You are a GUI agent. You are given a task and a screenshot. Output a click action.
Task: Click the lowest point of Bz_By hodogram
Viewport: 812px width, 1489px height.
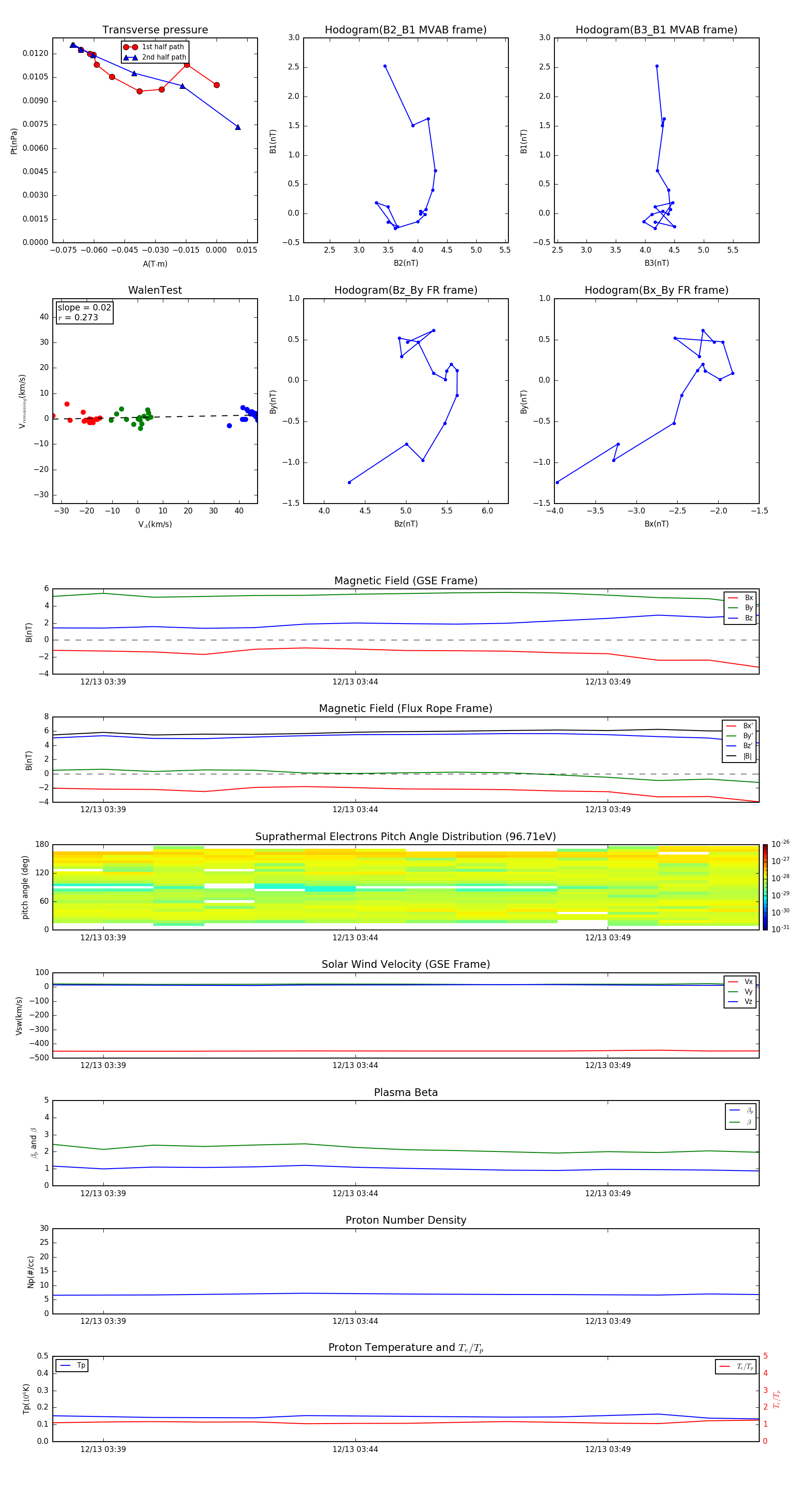coord(349,482)
